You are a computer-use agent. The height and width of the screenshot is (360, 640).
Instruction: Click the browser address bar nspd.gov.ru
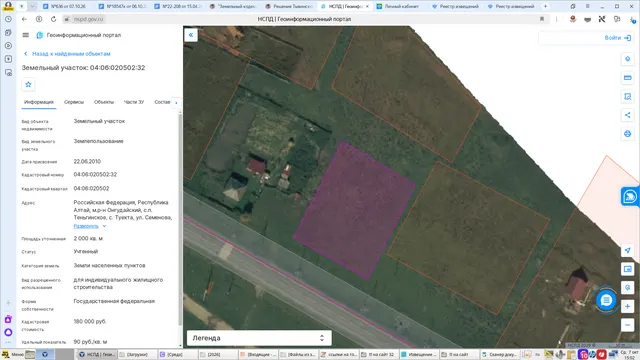click(88, 19)
